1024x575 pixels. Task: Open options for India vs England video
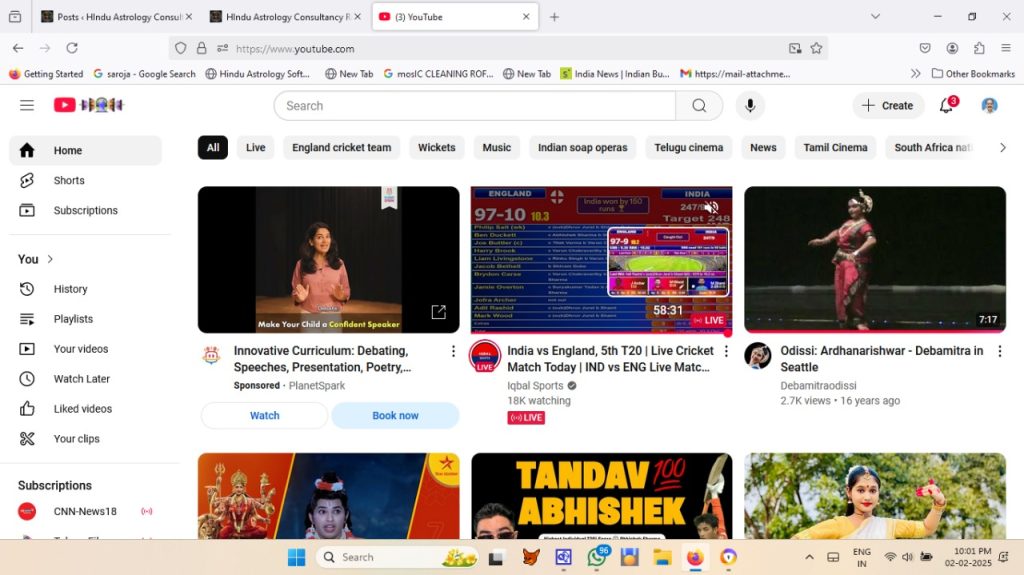(x=726, y=352)
